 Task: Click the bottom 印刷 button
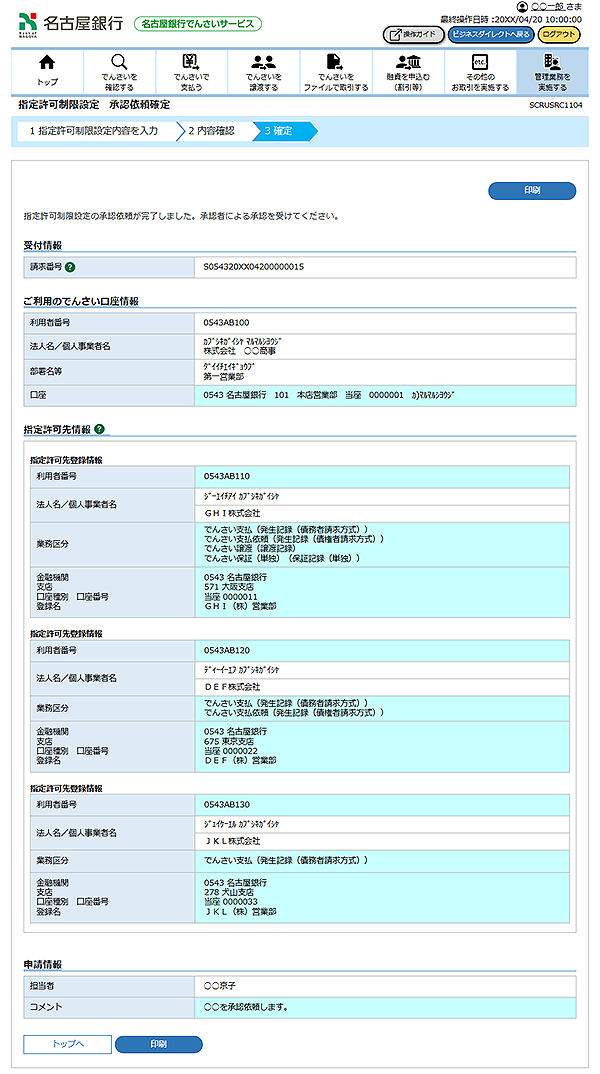(158, 1044)
